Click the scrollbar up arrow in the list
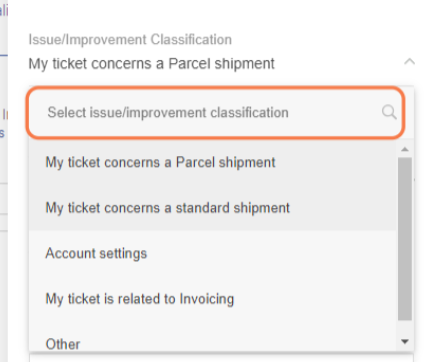431x362 pixels. click(x=405, y=149)
